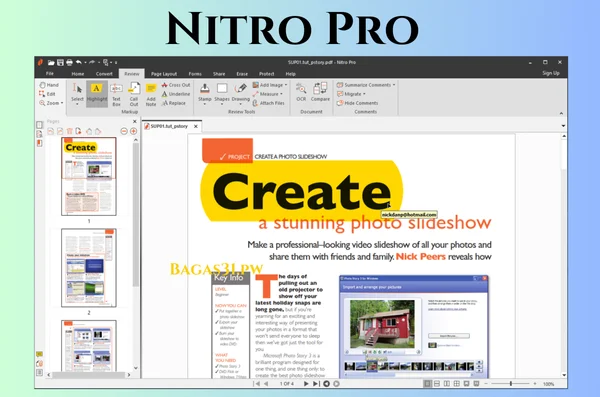
Task: Expand the Measure dropdown
Action: pos(281,94)
